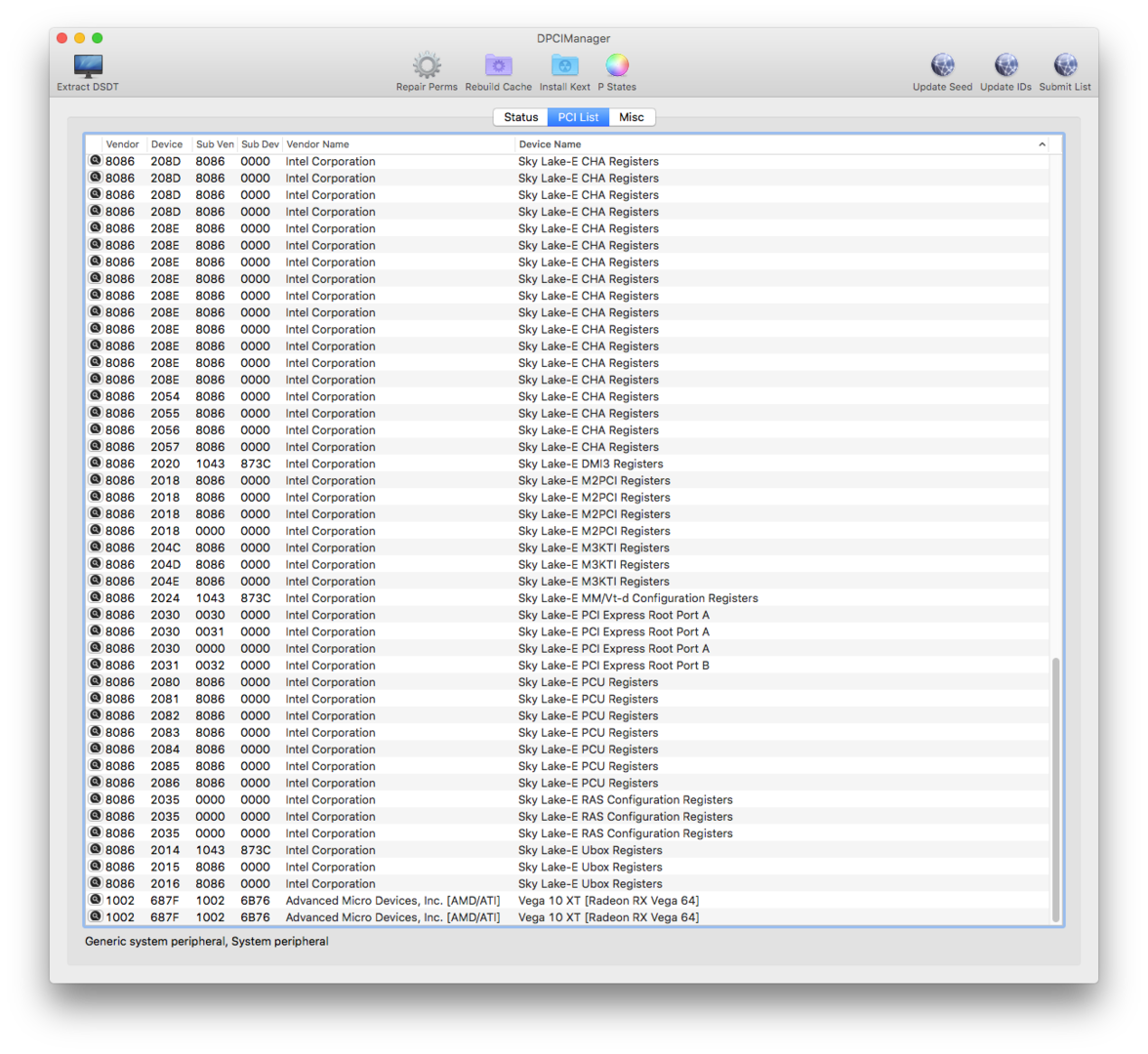Select the PCI List tab
The width and height of the screenshot is (1148, 1054).
point(578,117)
